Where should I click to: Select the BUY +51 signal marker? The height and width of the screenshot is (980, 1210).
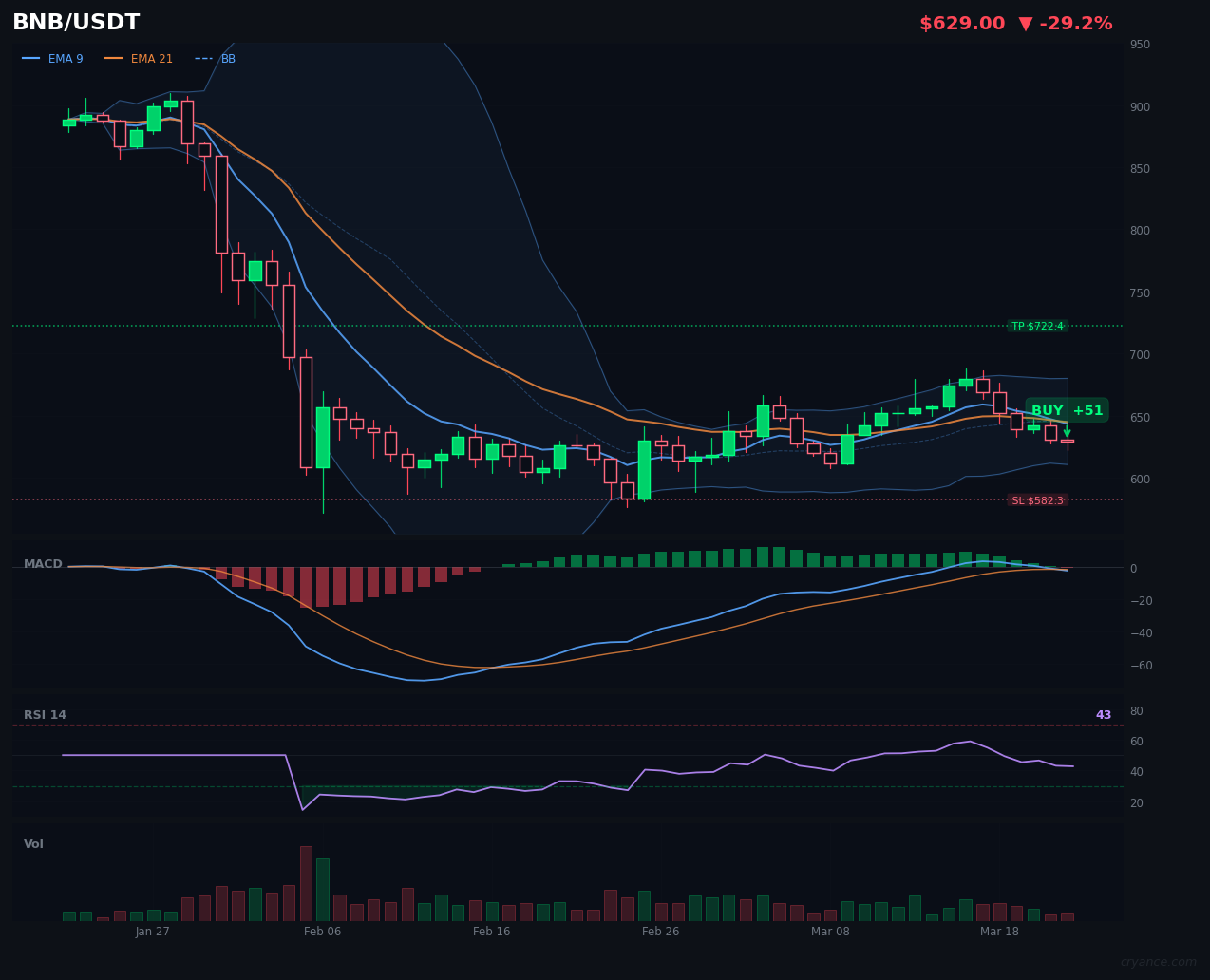click(1066, 410)
